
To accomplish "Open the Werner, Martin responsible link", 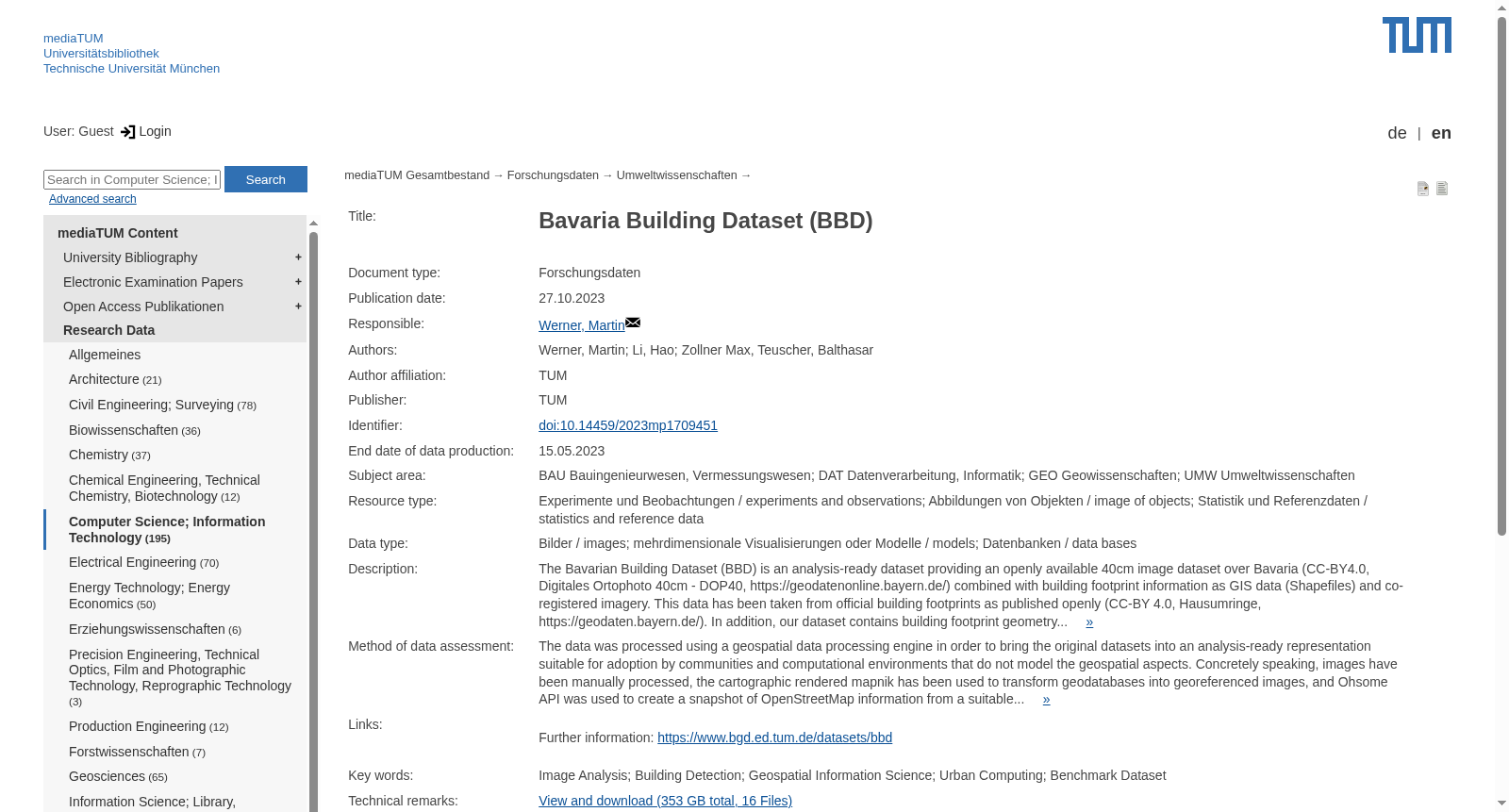I will [582, 325].
